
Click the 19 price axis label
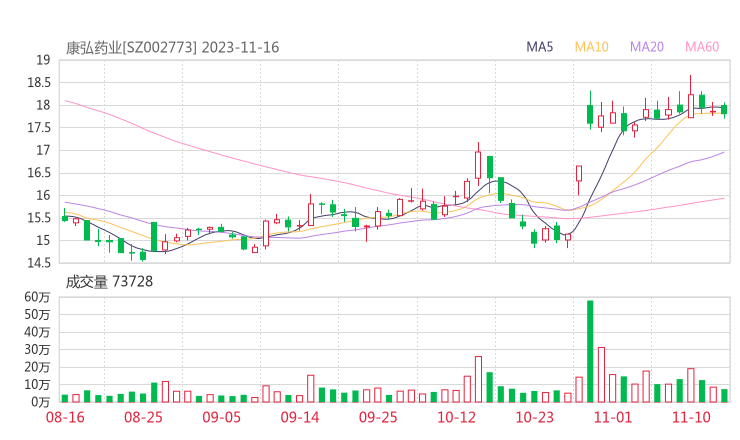[43, 60]
